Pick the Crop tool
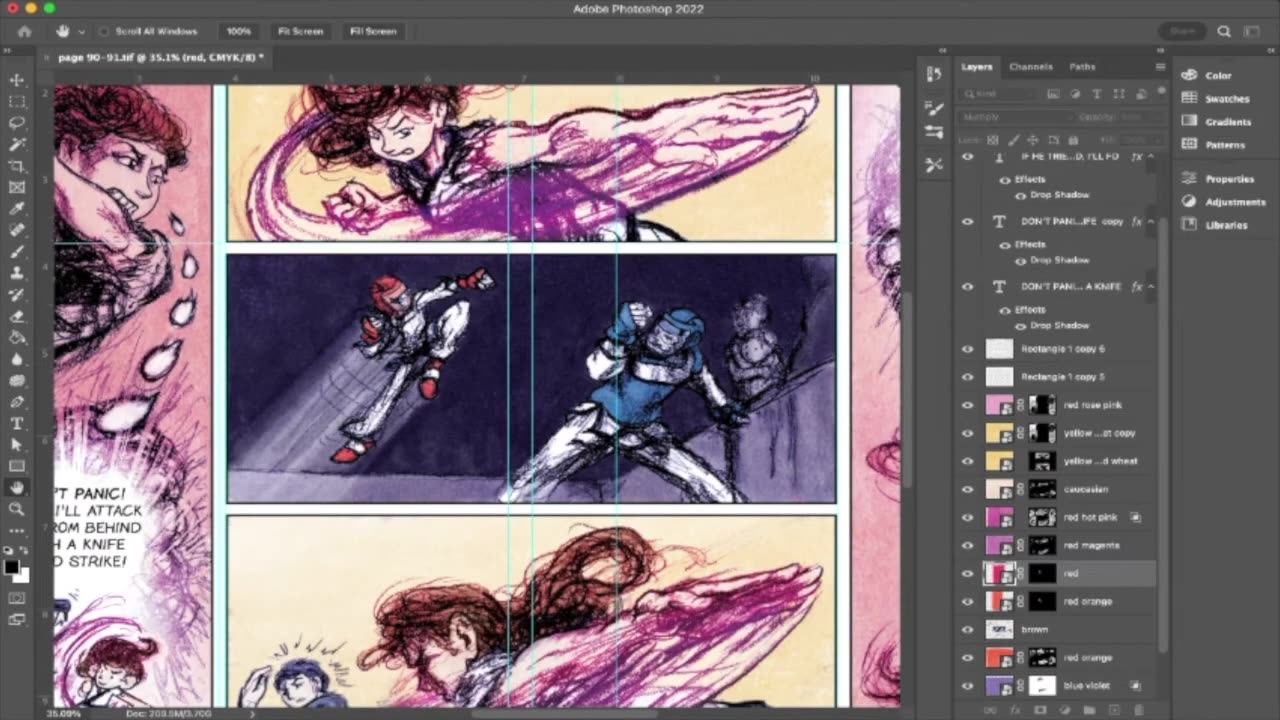This screenshot has width=1280, height=720. coord(17,166)
